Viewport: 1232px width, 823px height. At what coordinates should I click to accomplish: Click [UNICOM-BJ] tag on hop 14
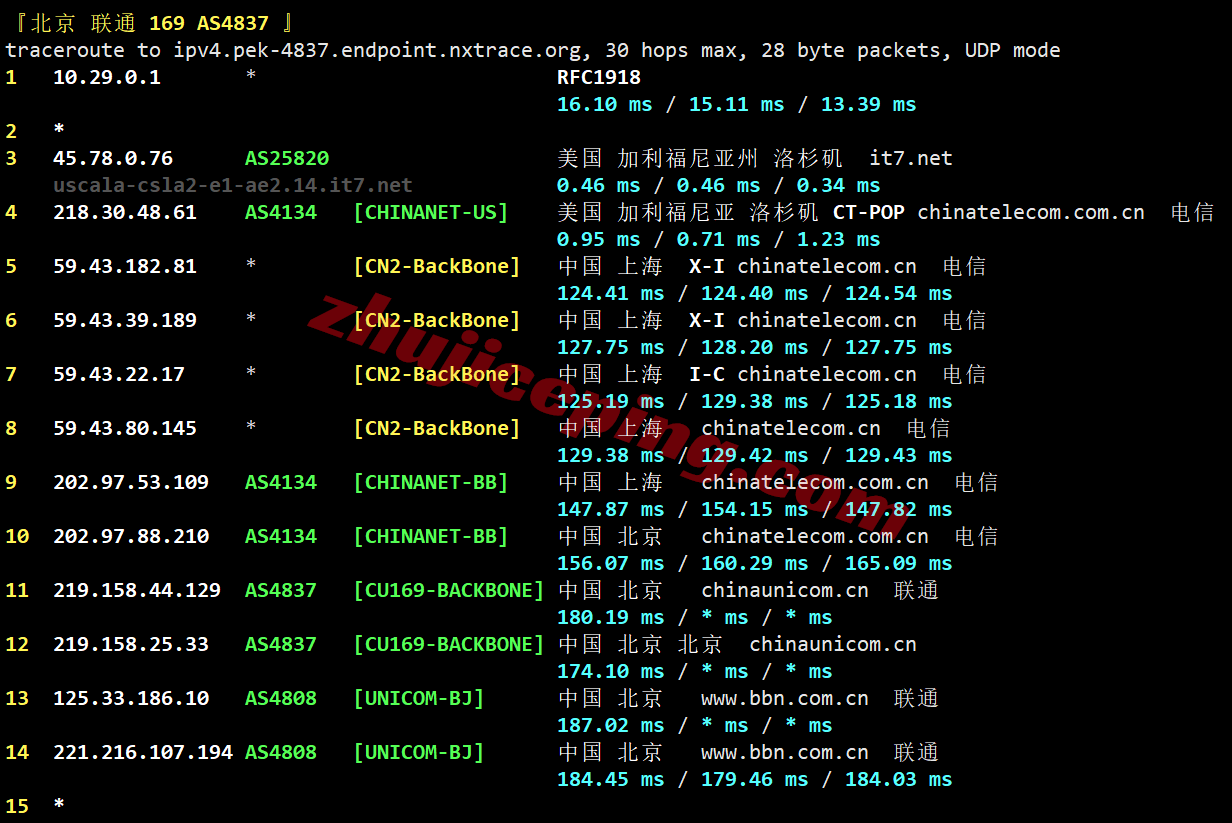tap(419, 752)
